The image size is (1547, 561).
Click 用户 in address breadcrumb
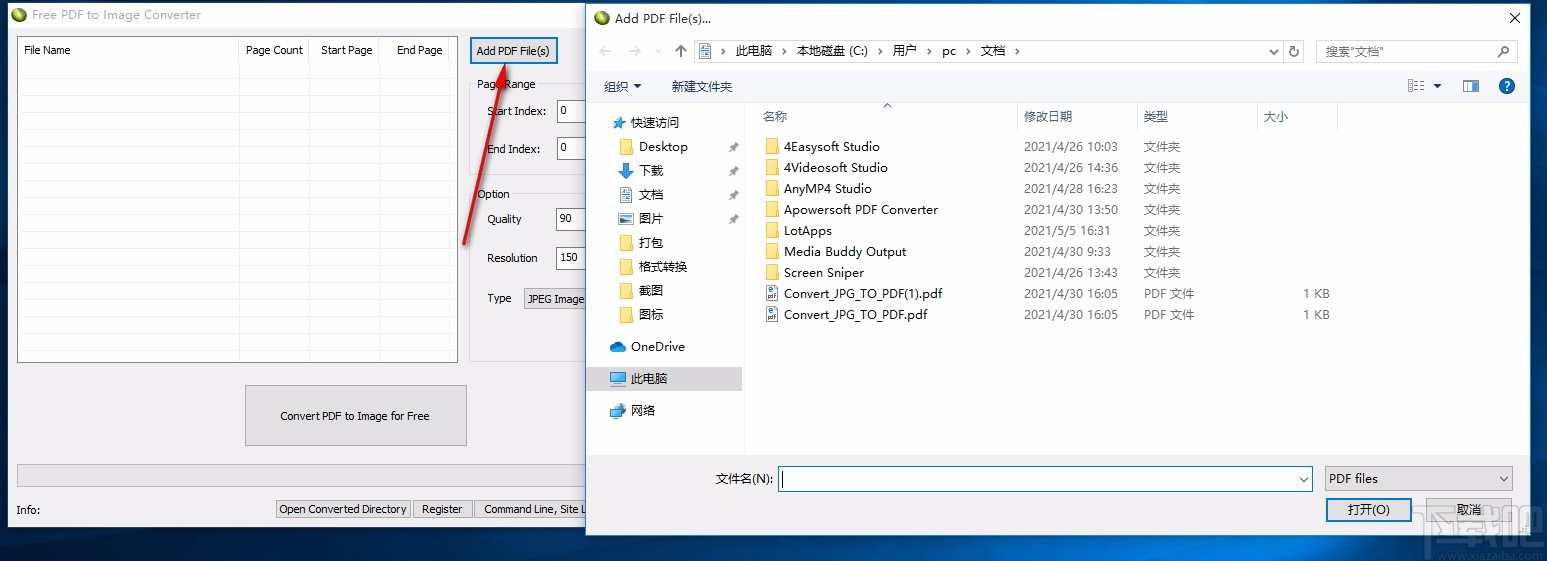pyautogui.click(x=904, y=51)
